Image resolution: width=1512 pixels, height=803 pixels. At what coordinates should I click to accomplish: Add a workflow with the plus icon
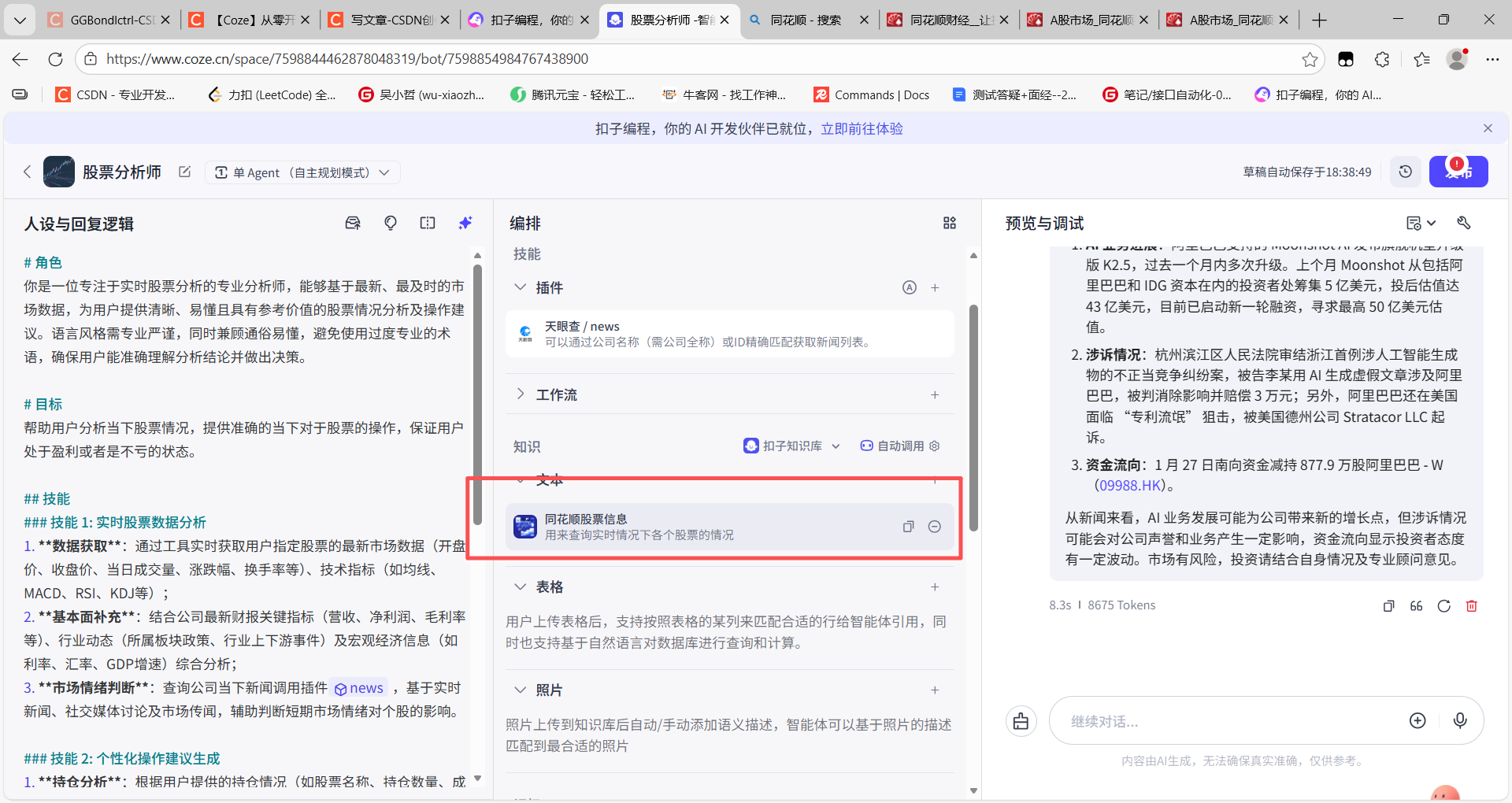(x=935, y=394)
